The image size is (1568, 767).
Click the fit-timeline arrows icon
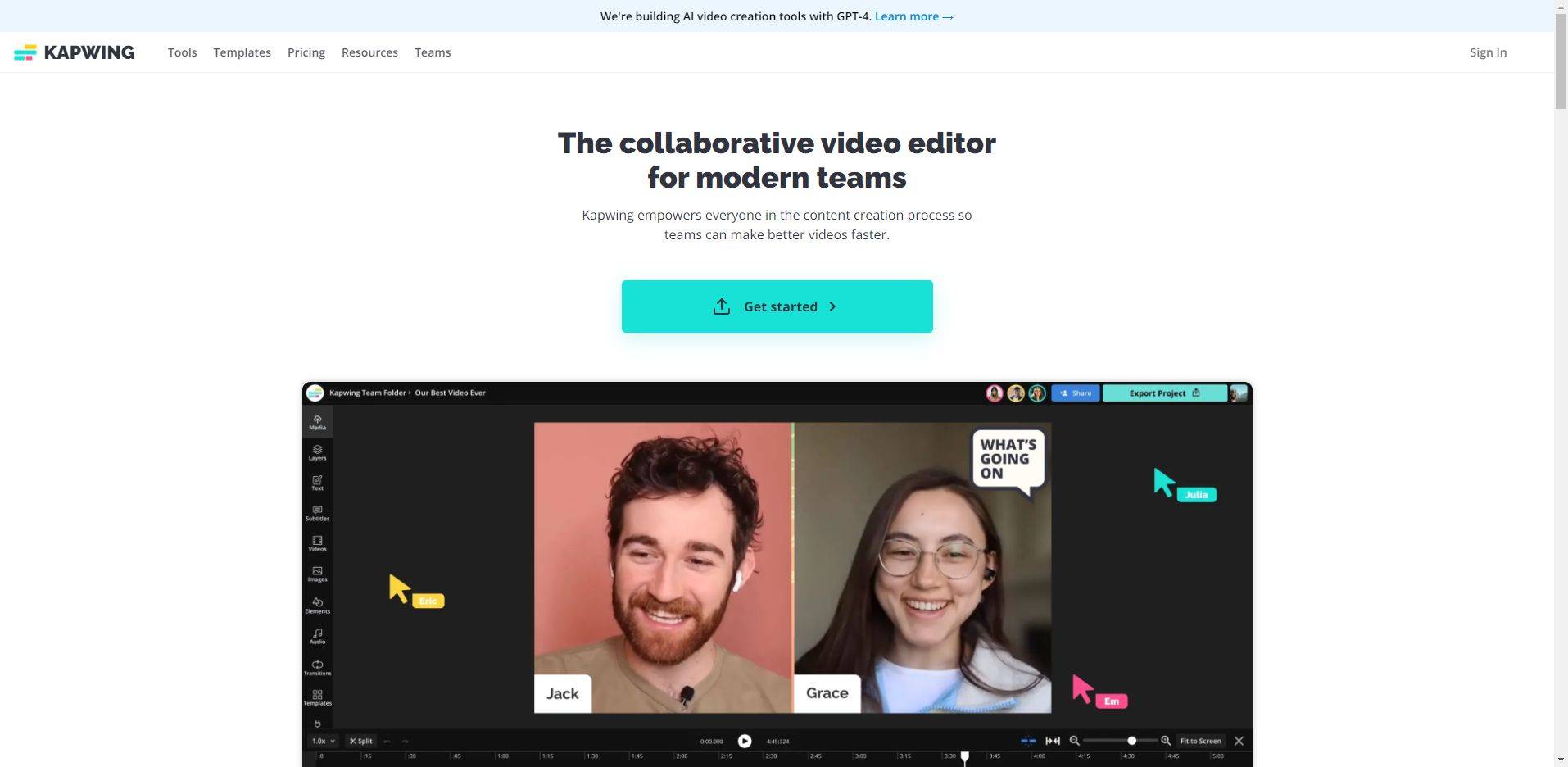1053,741
